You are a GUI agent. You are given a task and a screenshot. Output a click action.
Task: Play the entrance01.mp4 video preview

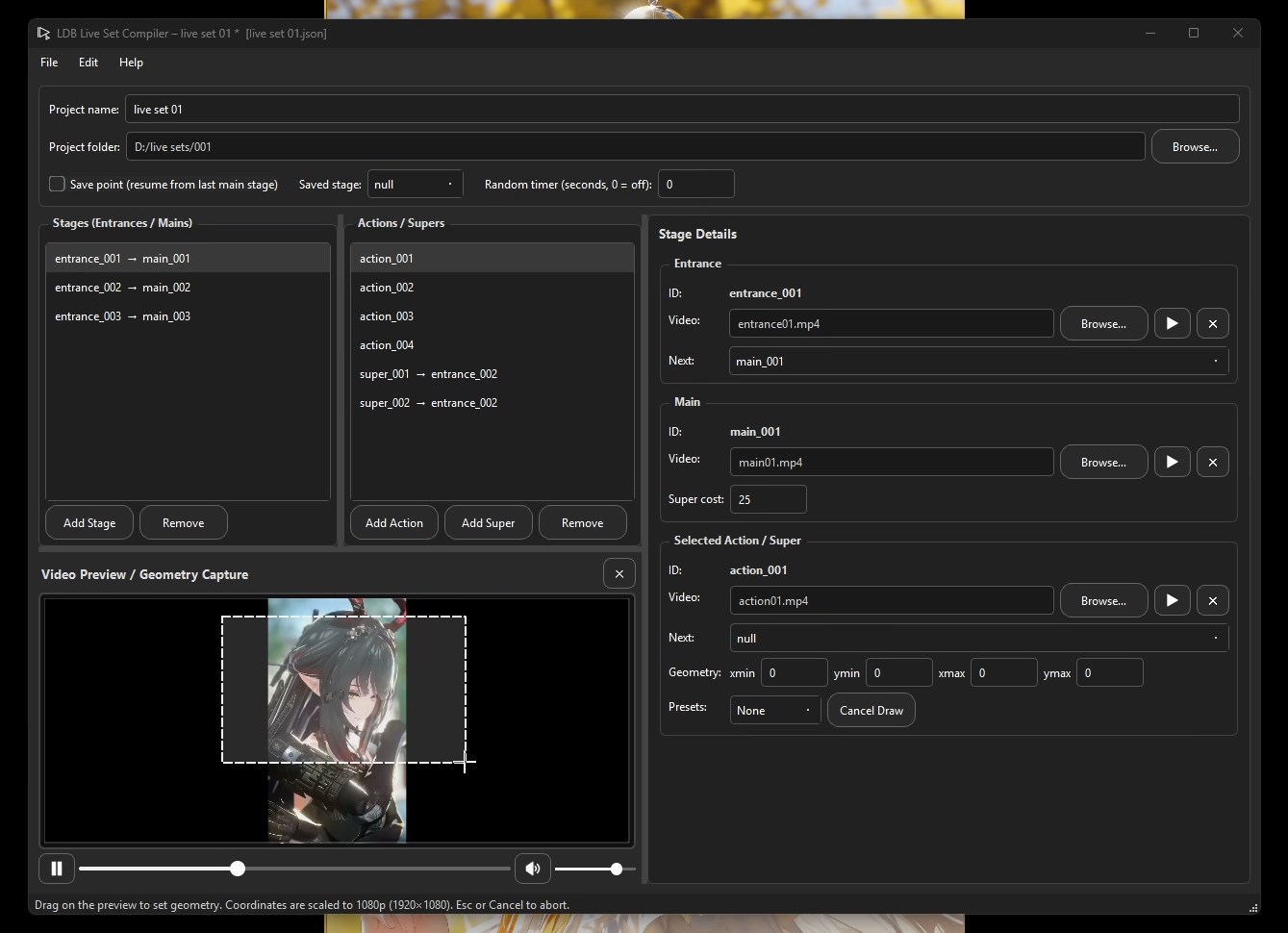(1172, 324)
